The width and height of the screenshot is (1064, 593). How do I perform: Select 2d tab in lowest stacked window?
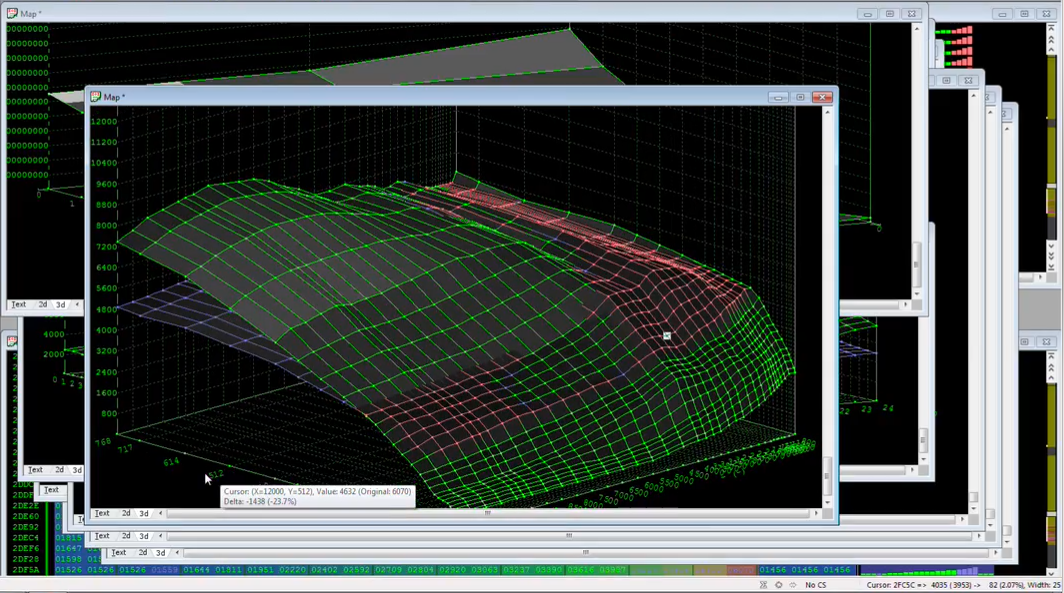coord(143,553)
